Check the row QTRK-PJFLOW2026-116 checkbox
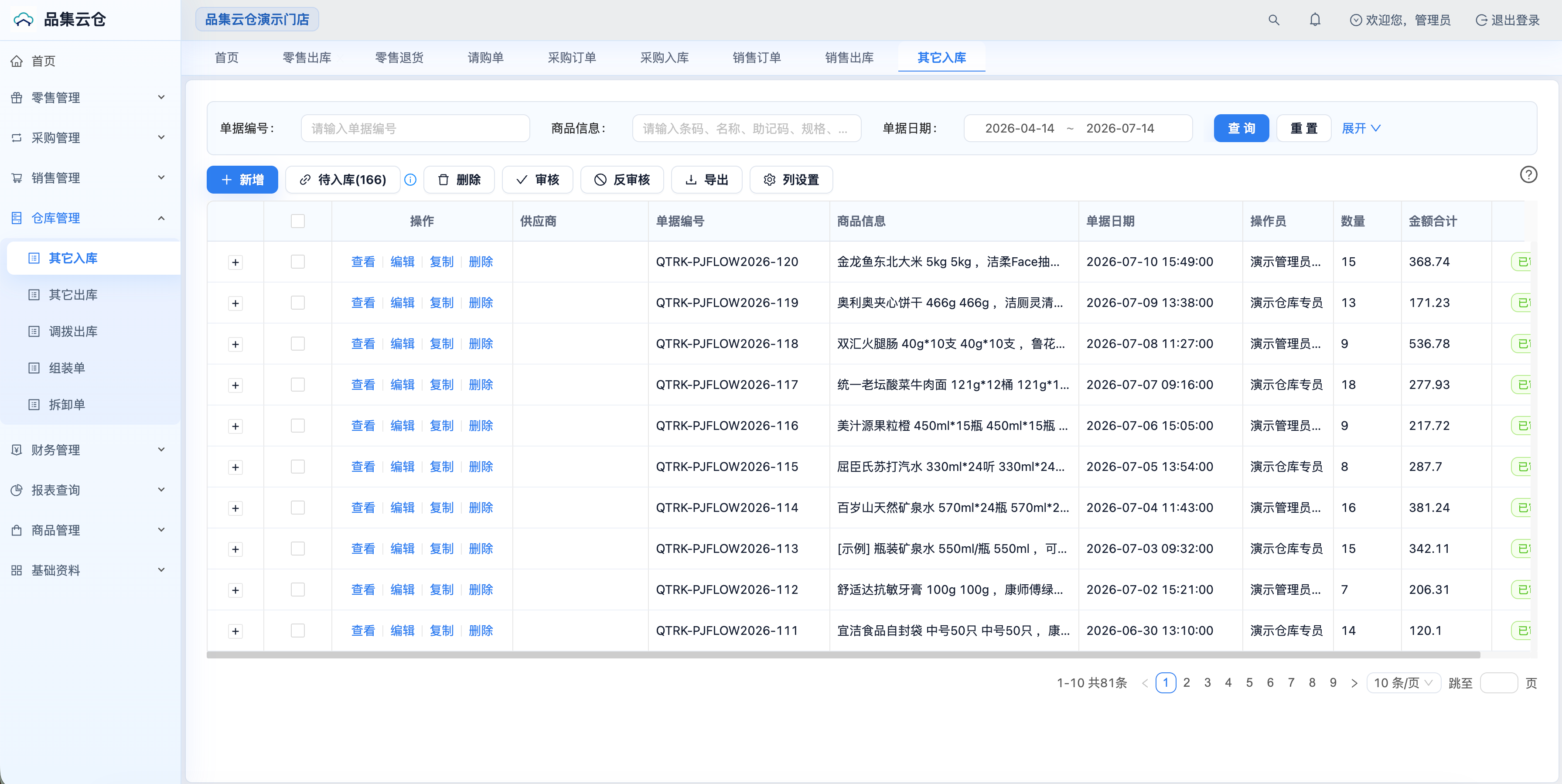The image size is (1562, 784). [x=298, y=426]
